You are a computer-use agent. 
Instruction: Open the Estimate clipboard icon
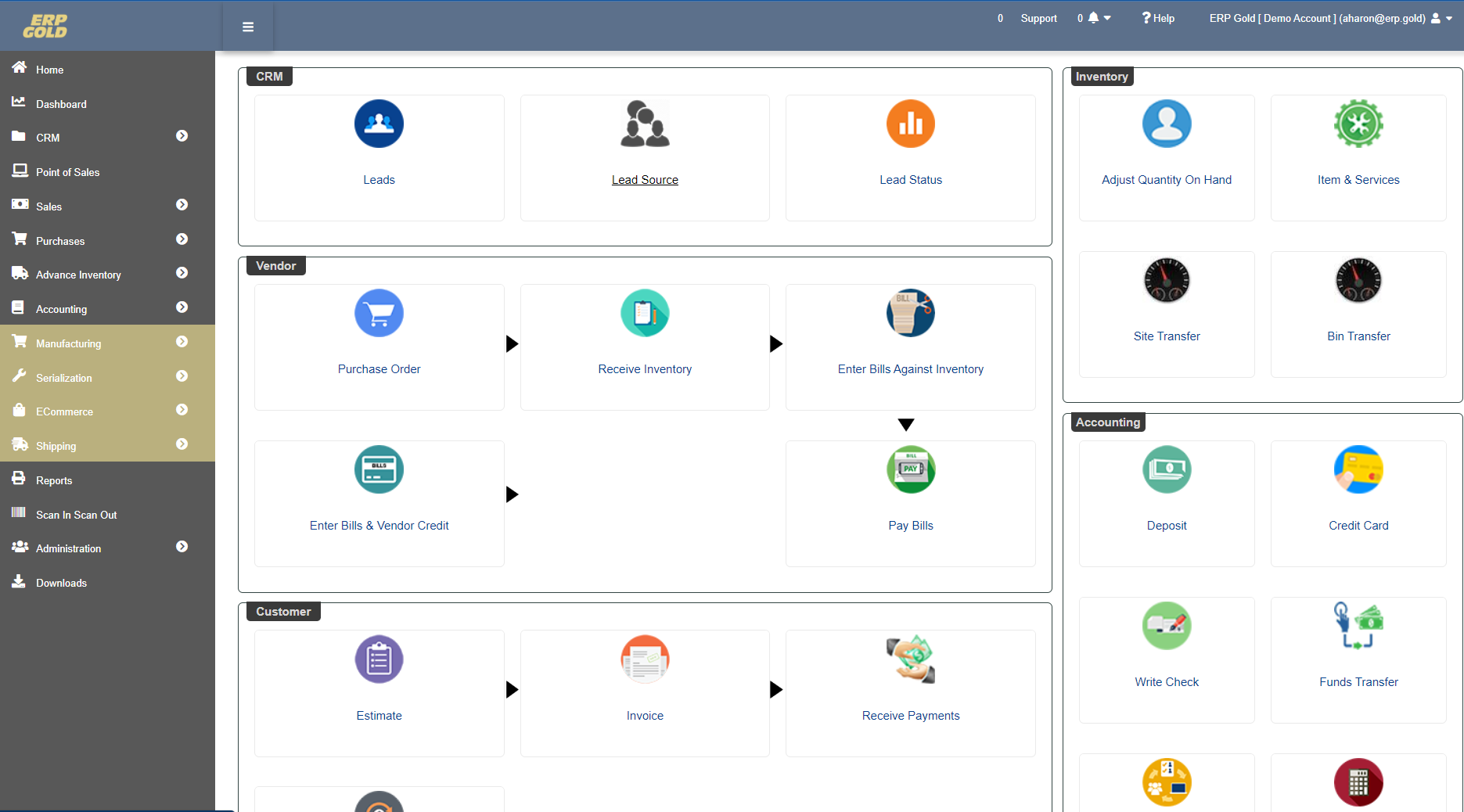tap(379, 659)
